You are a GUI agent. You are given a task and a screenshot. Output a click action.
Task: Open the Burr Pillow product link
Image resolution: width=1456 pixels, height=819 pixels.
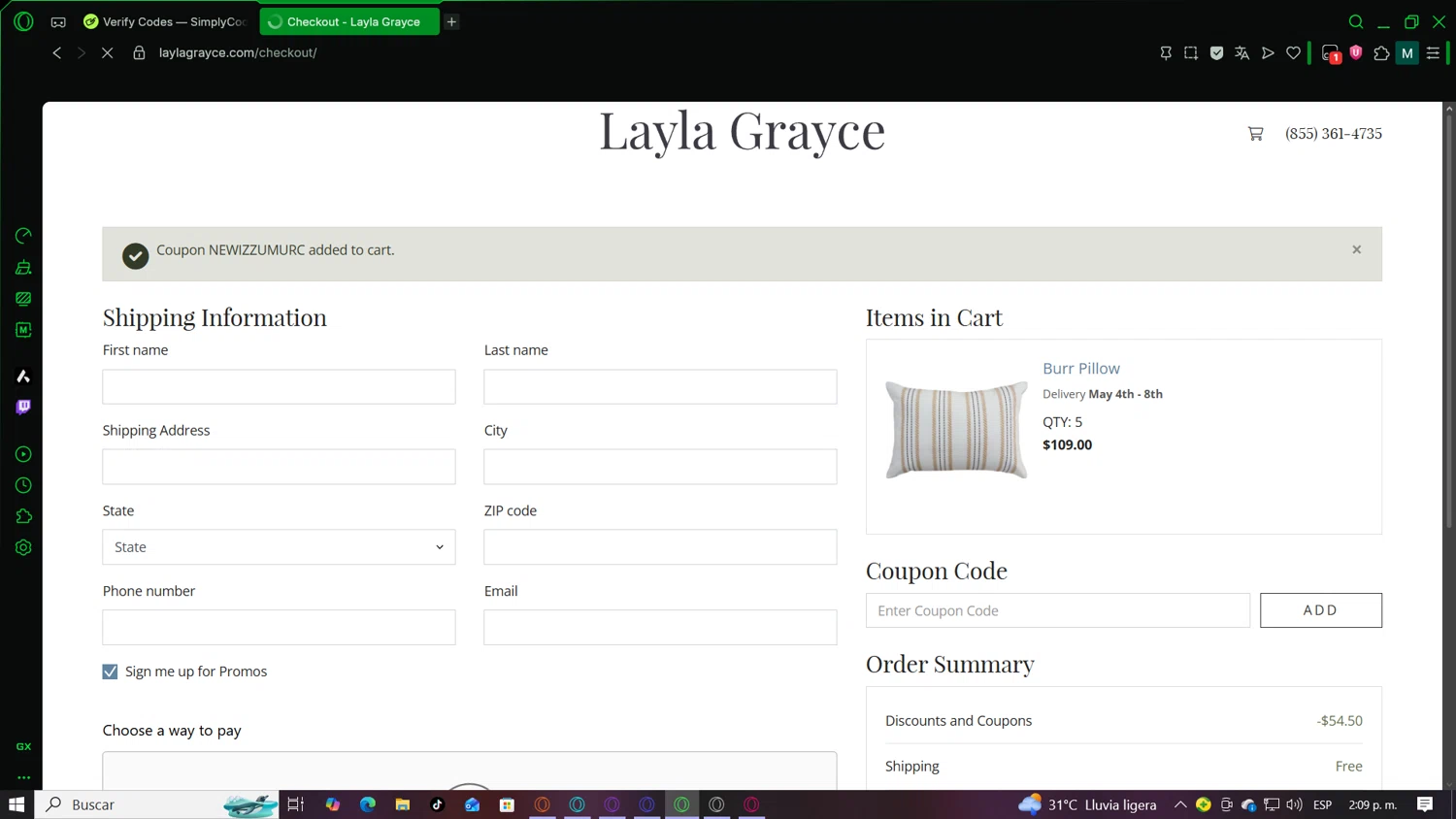pyautogui.click(x=1080, y=369)
